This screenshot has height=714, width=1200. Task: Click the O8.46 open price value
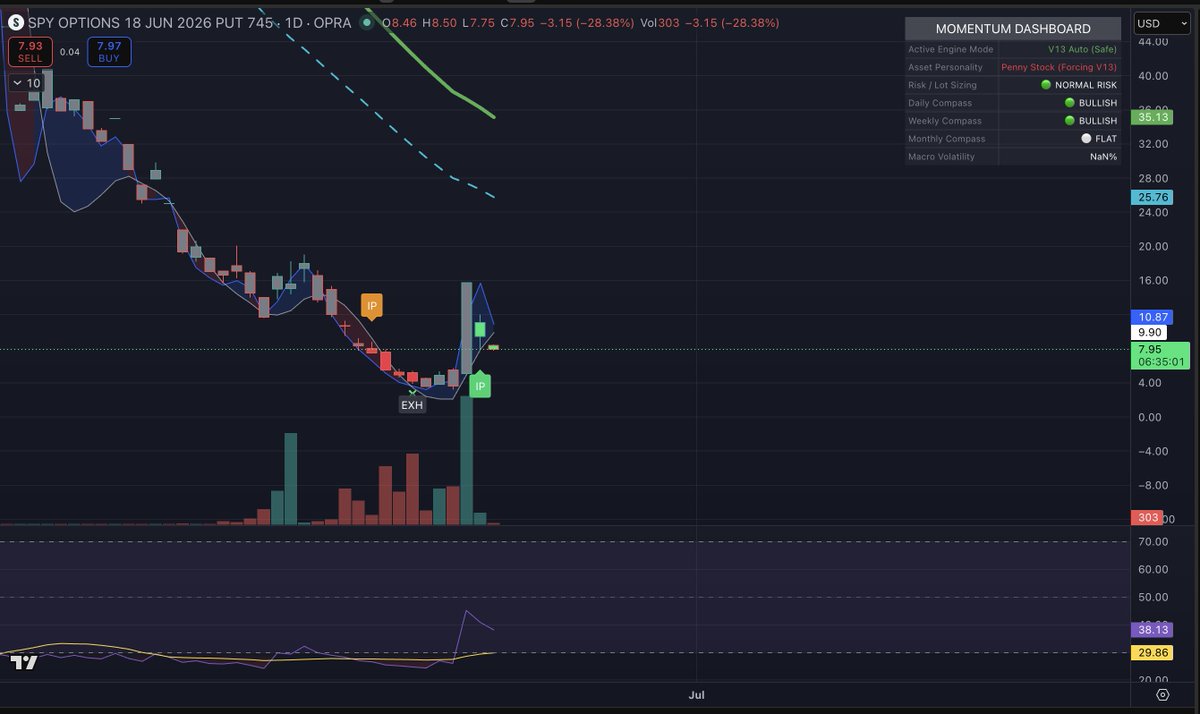tap(401, 22)
